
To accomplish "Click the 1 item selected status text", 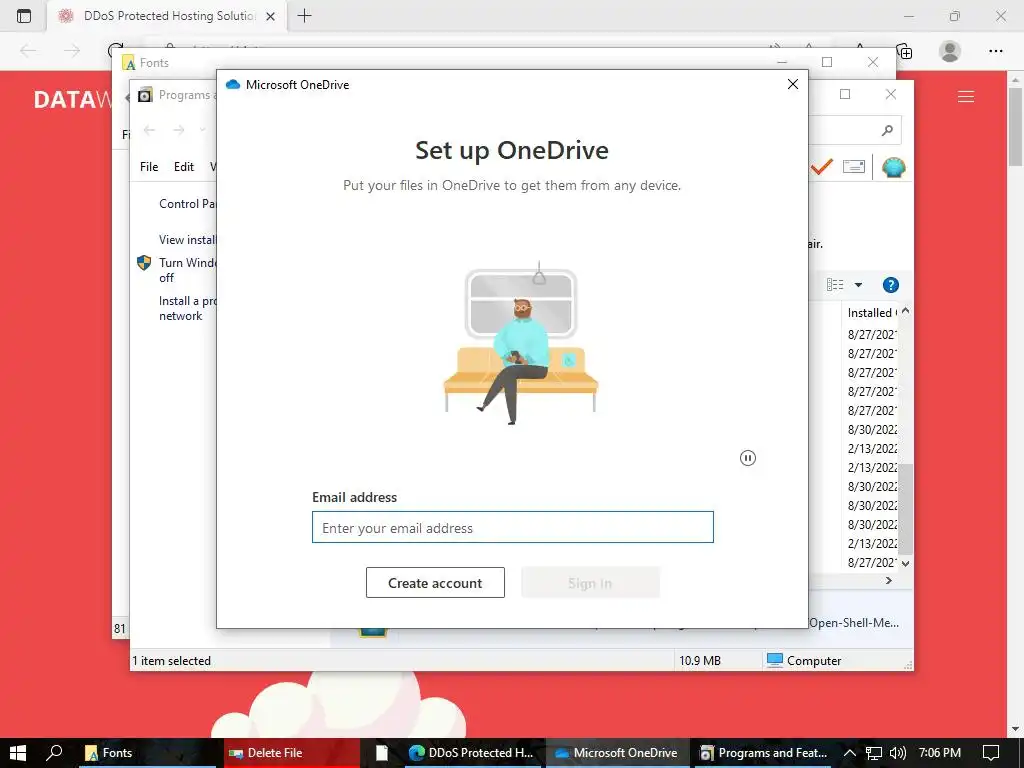I will coord(172,660).
